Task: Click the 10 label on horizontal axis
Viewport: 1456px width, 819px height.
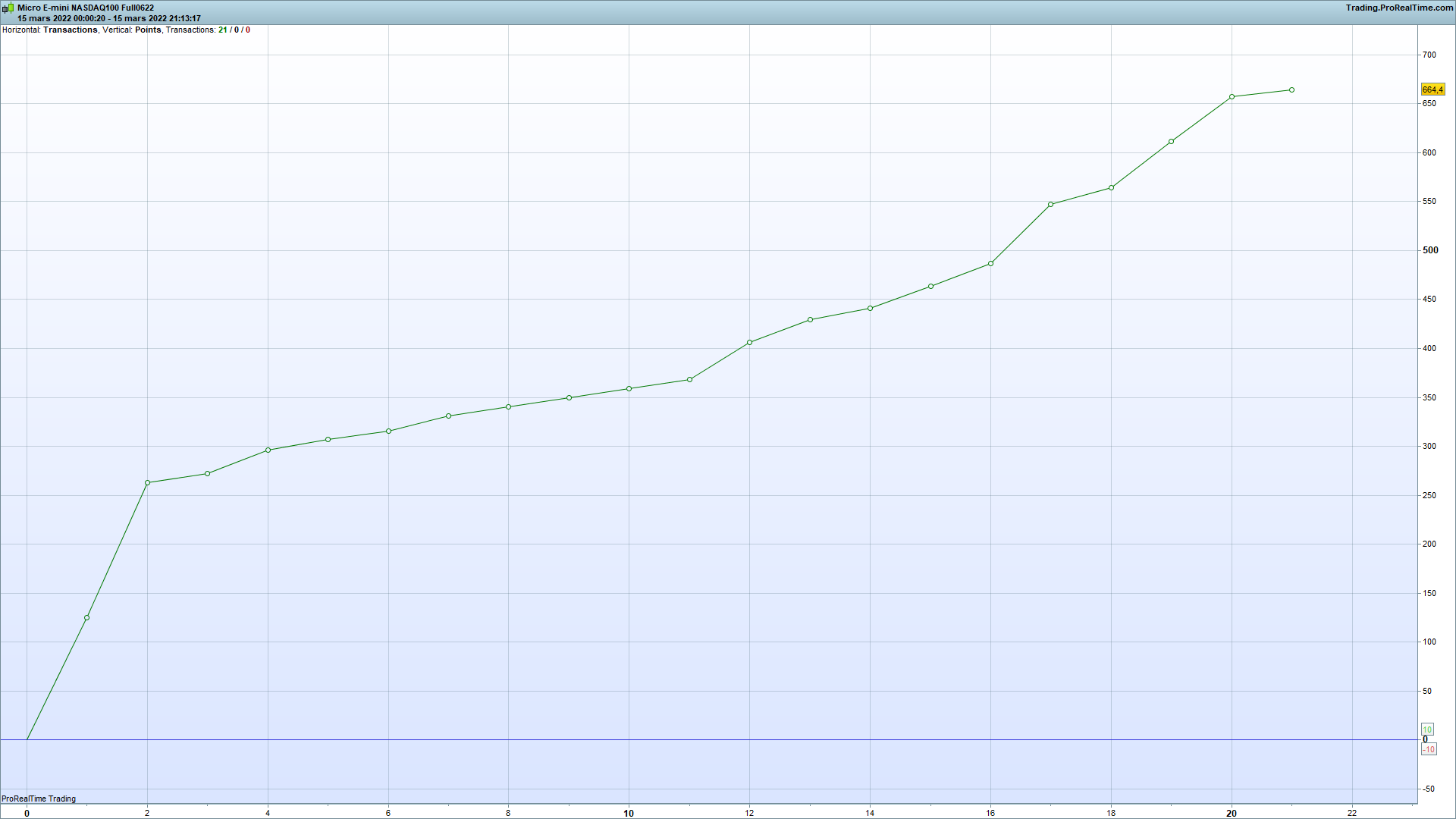Action: point(629,813)
